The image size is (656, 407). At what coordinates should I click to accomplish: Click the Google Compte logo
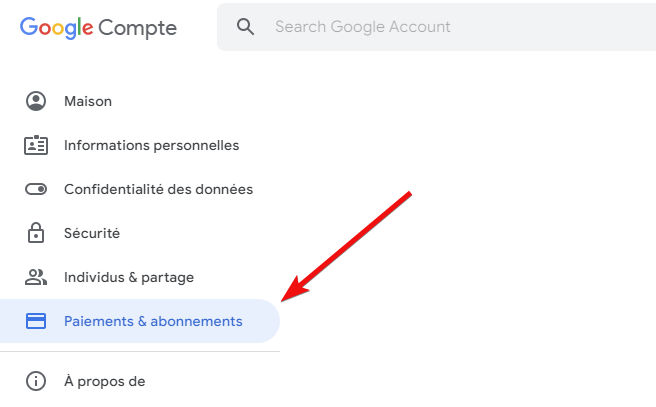click(98, 28)
